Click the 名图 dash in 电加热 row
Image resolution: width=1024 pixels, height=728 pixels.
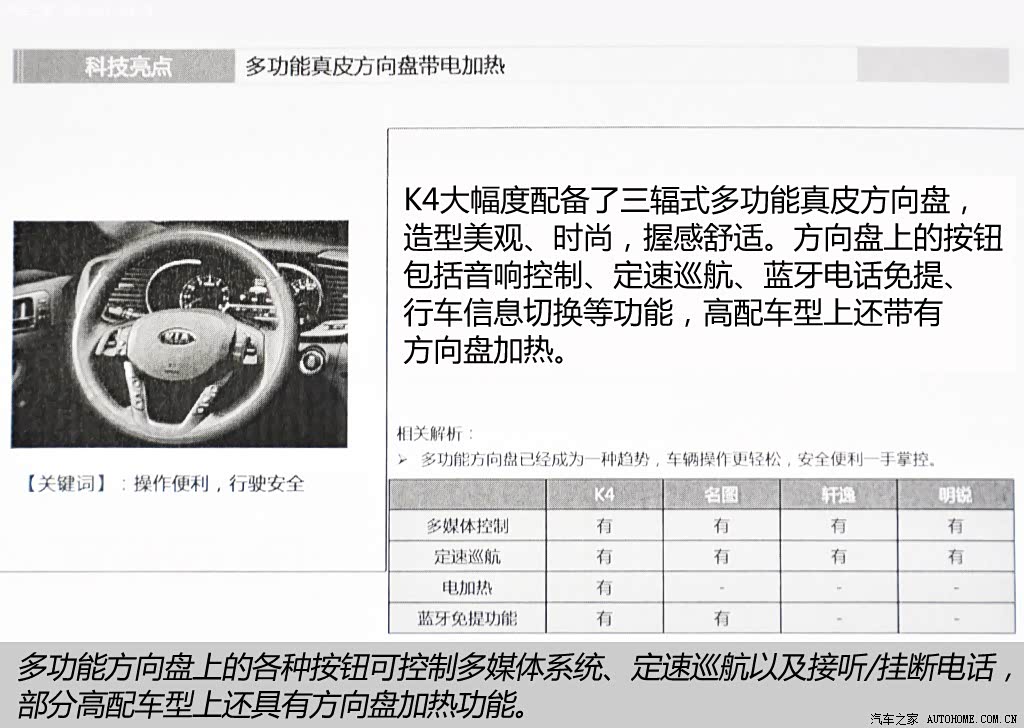[x=721, y=588]
